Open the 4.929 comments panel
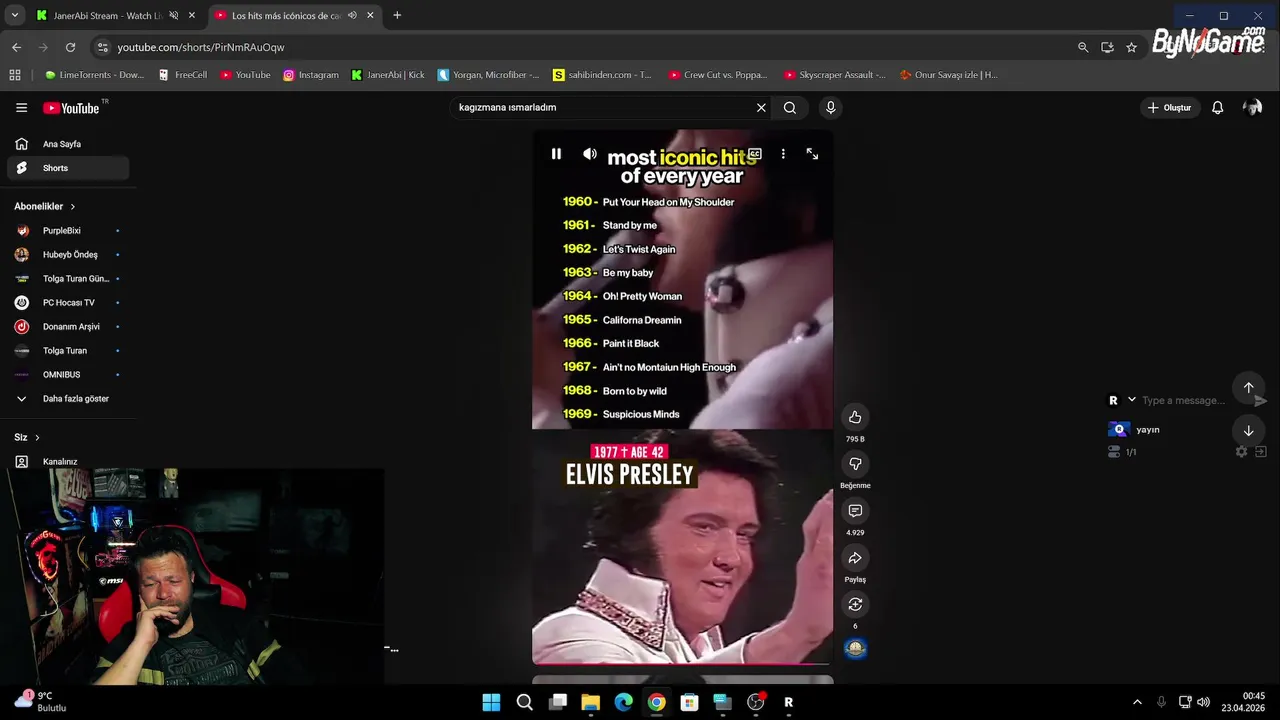The width and height of the screenshot is (1280, 720). click(855, 511)
